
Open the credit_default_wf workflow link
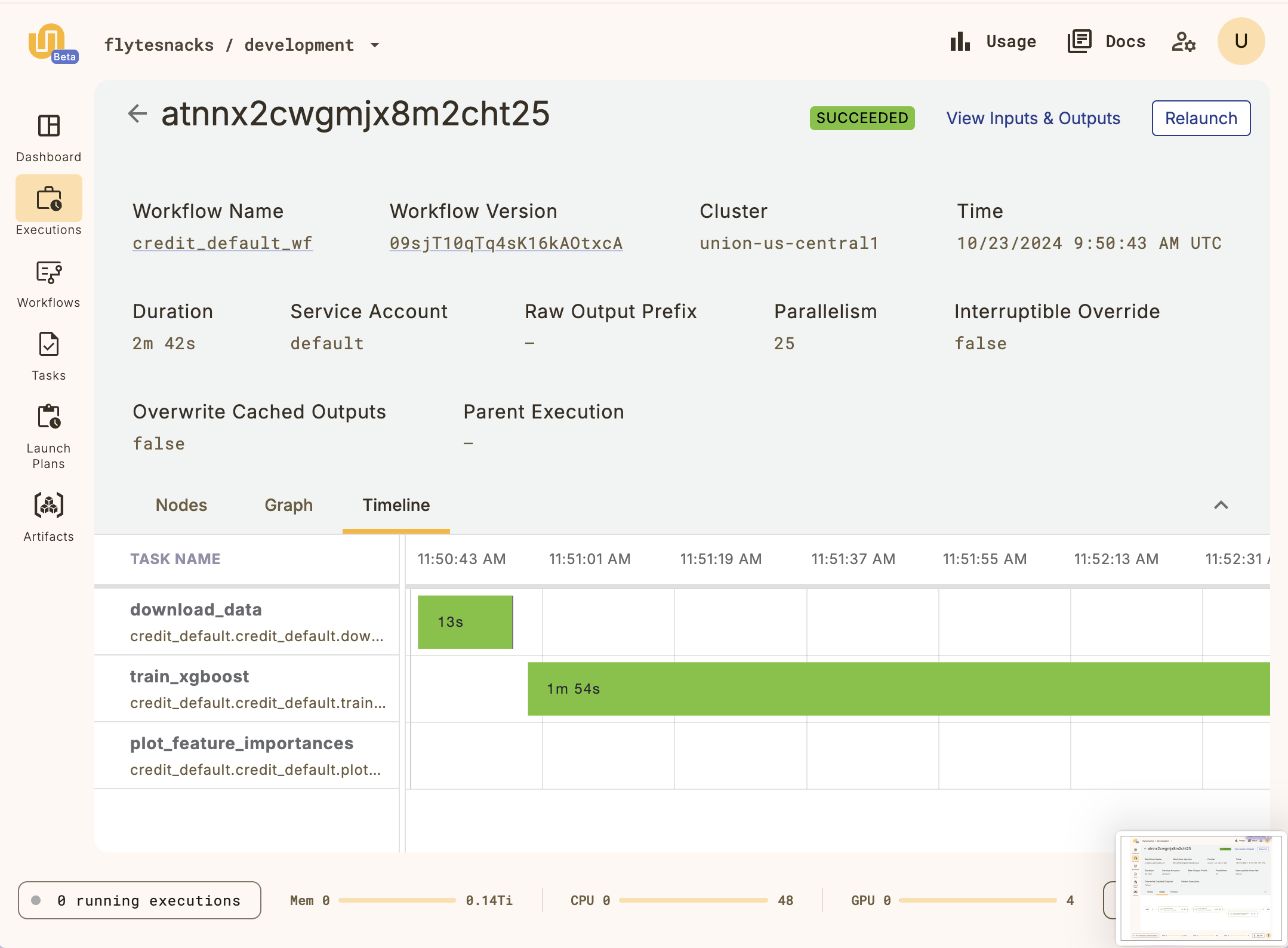click(x=222, y=243)
